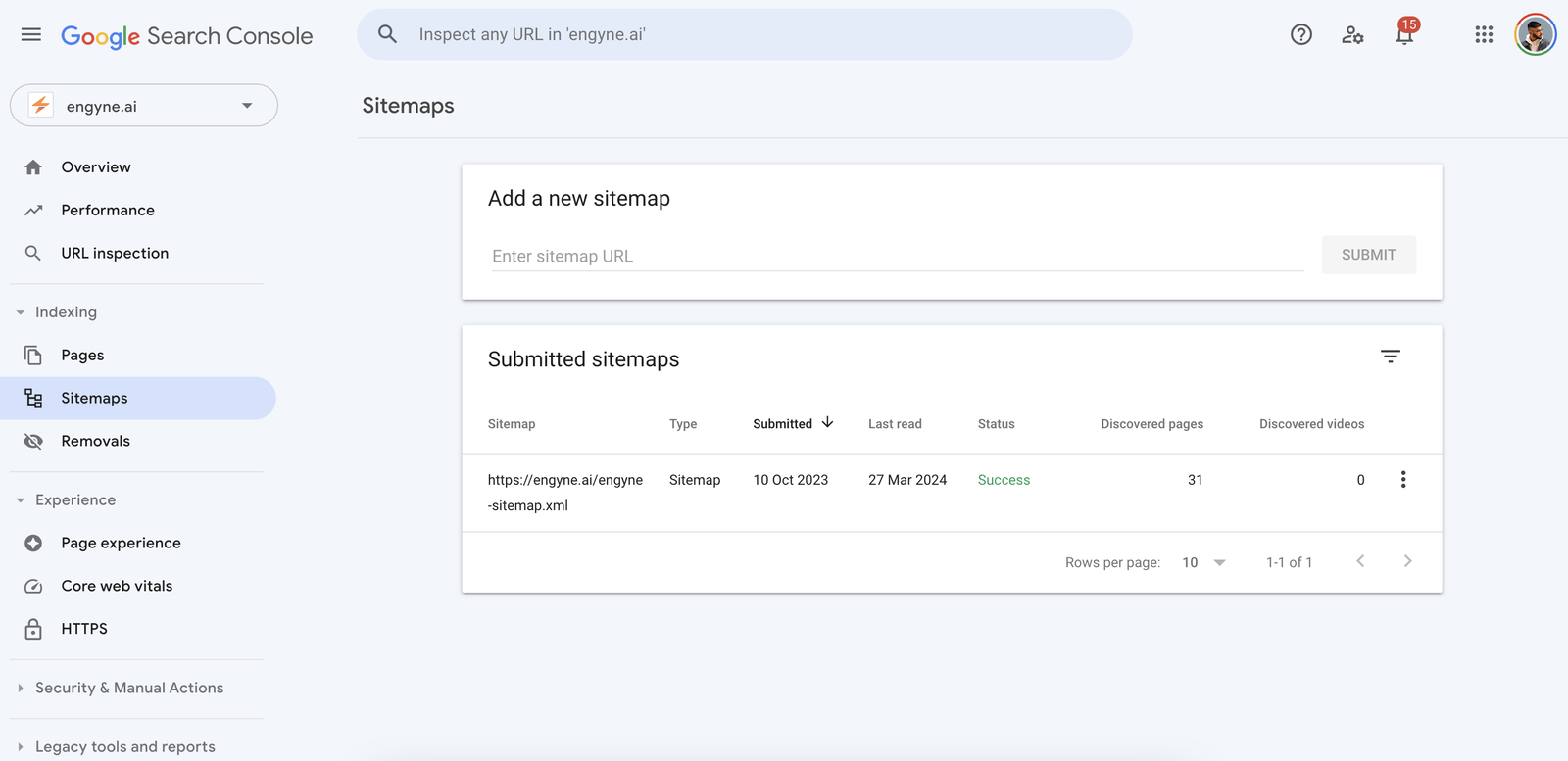The height and width of the screenshot is (761, 1568).
Task: Click the Removals crossed-eye icon
Action: (x=33, y=442)
